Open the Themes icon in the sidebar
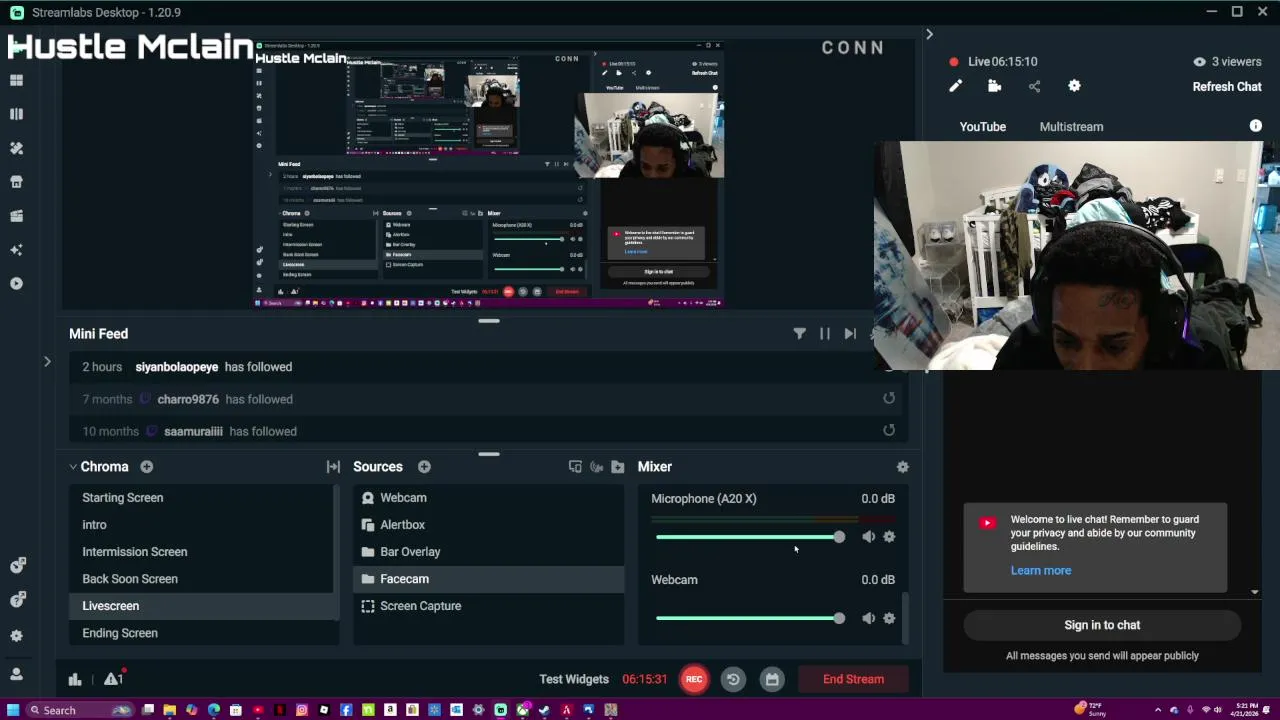Image resolution: width=1280 pixels, height=720 pixels. [16, 148]
